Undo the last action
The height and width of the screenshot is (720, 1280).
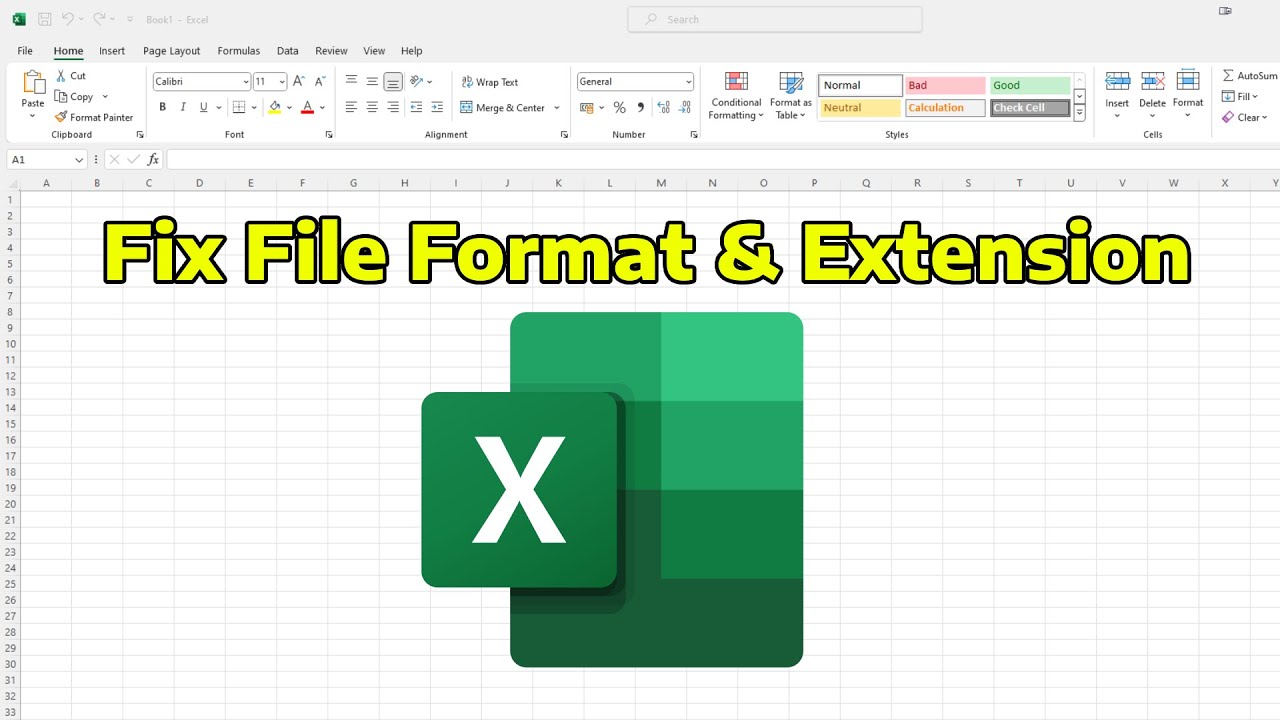coord(67,19)
